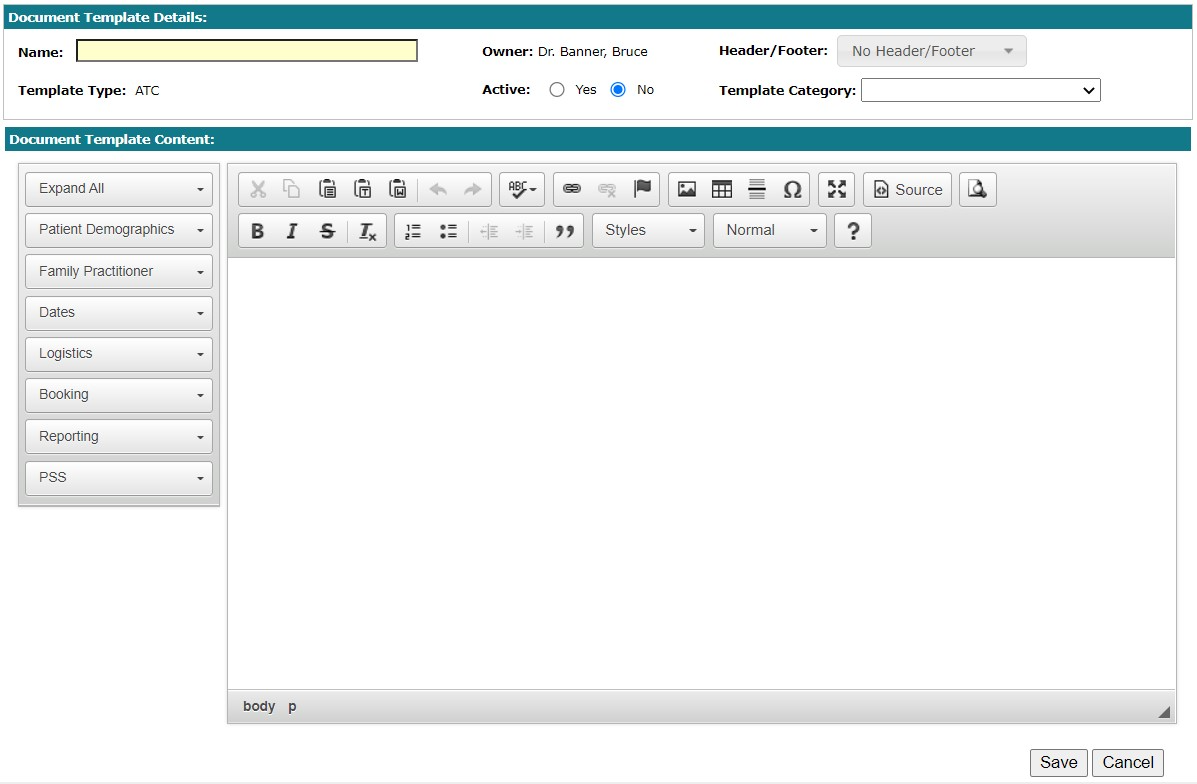Screen dimensions: 1197x784
Task: Increase the indent
Action: point(524,231)
